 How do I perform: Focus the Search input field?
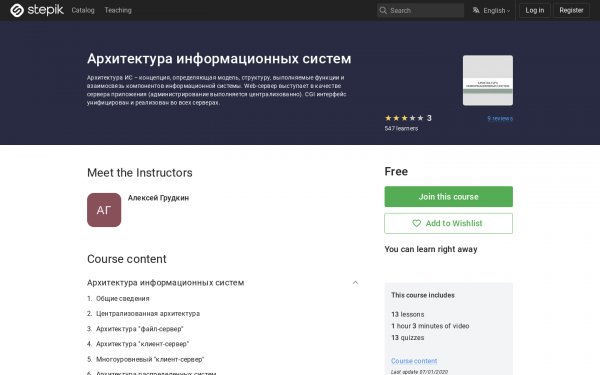(421, 10)
